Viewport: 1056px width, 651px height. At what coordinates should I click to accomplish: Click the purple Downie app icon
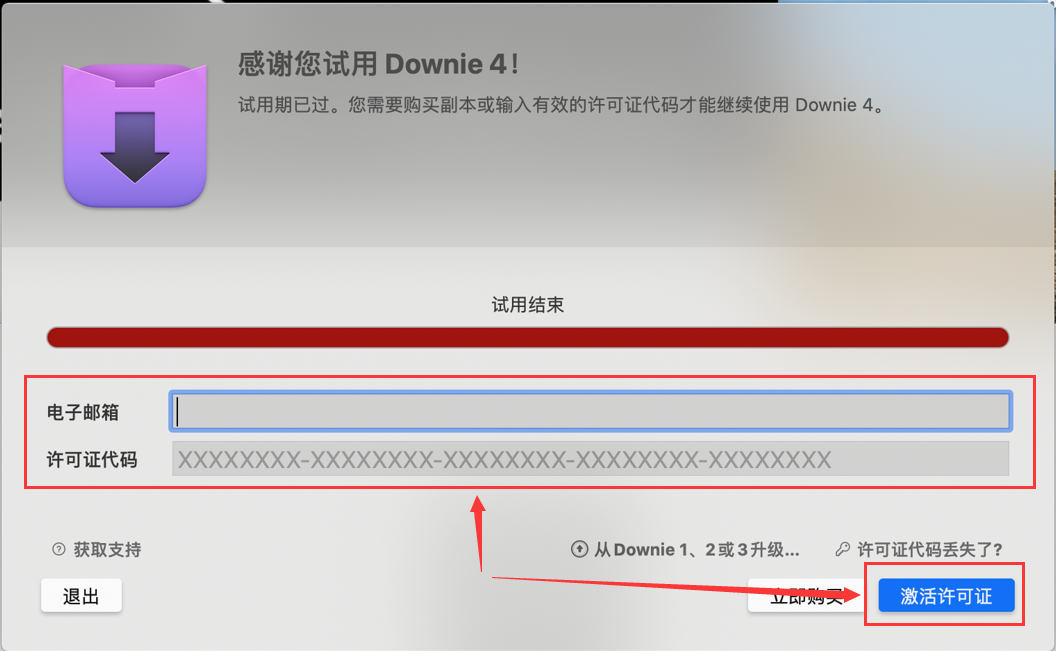pyautogui.click(x=135, y=135)
